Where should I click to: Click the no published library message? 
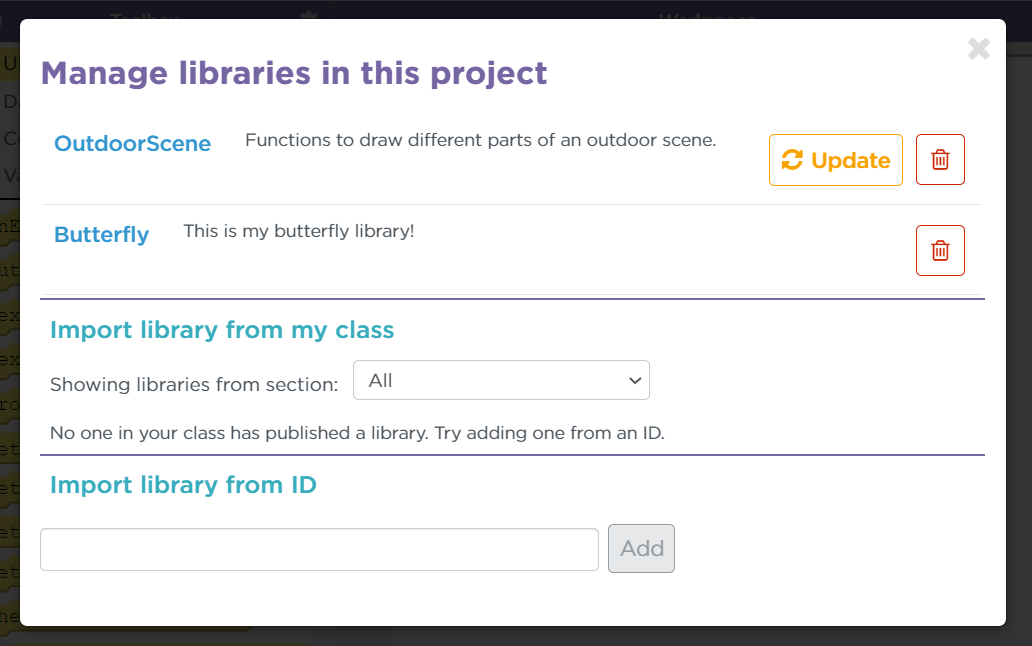(x=357, y=433)
